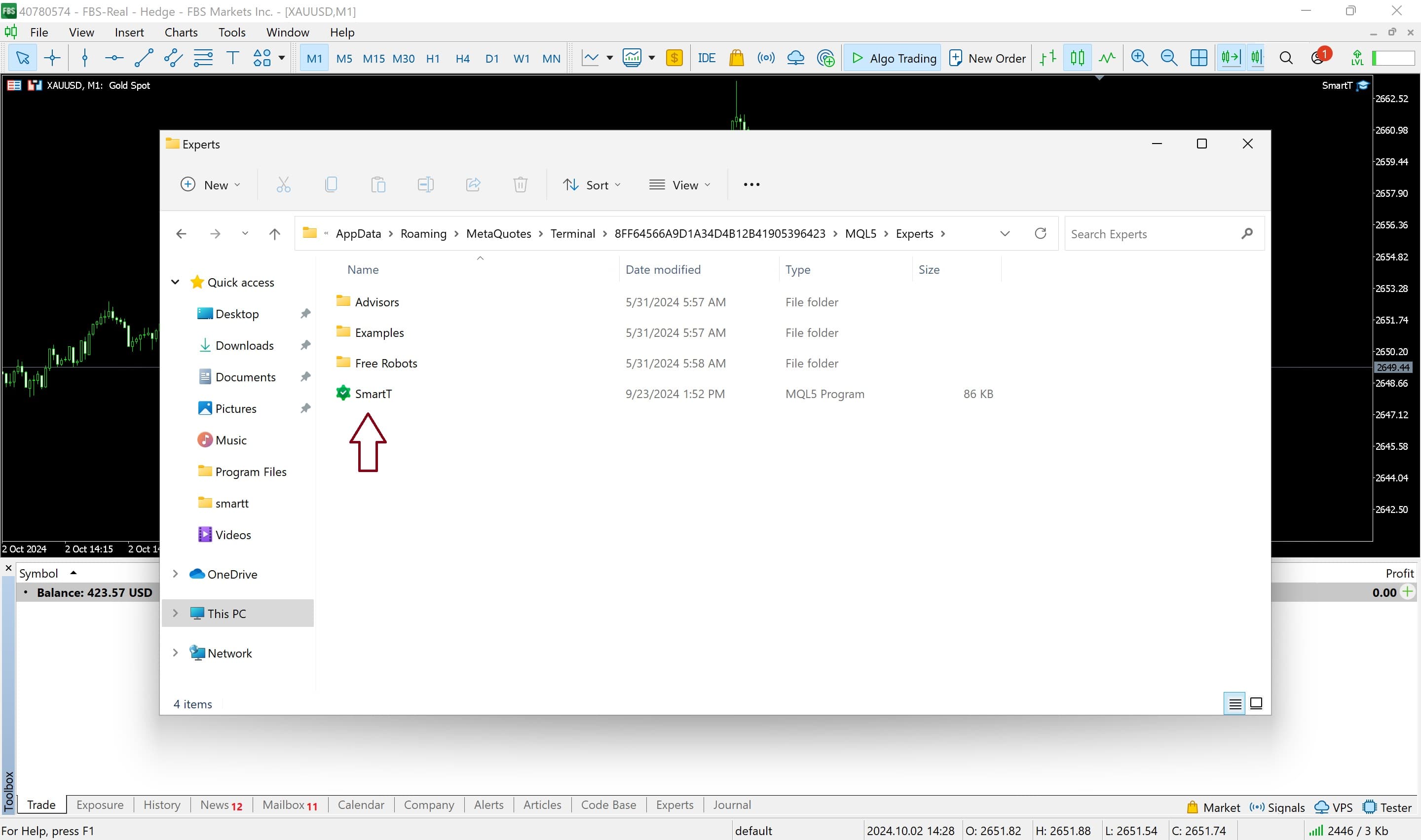Zoom in on the chart

point(1139,58)
